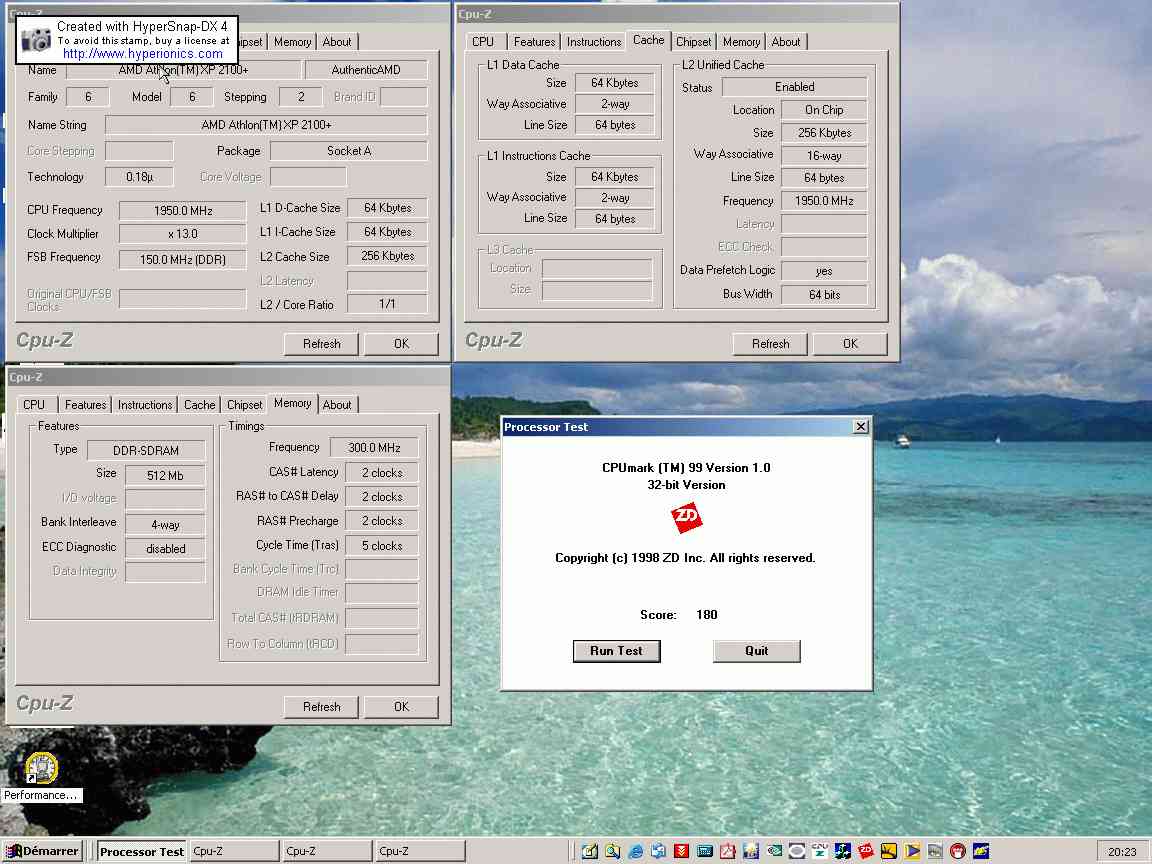Open the Chipset tab in the Cache window
Image resolution: width=1152 pixels, height=864 pixels.
(x=693, y=42)
